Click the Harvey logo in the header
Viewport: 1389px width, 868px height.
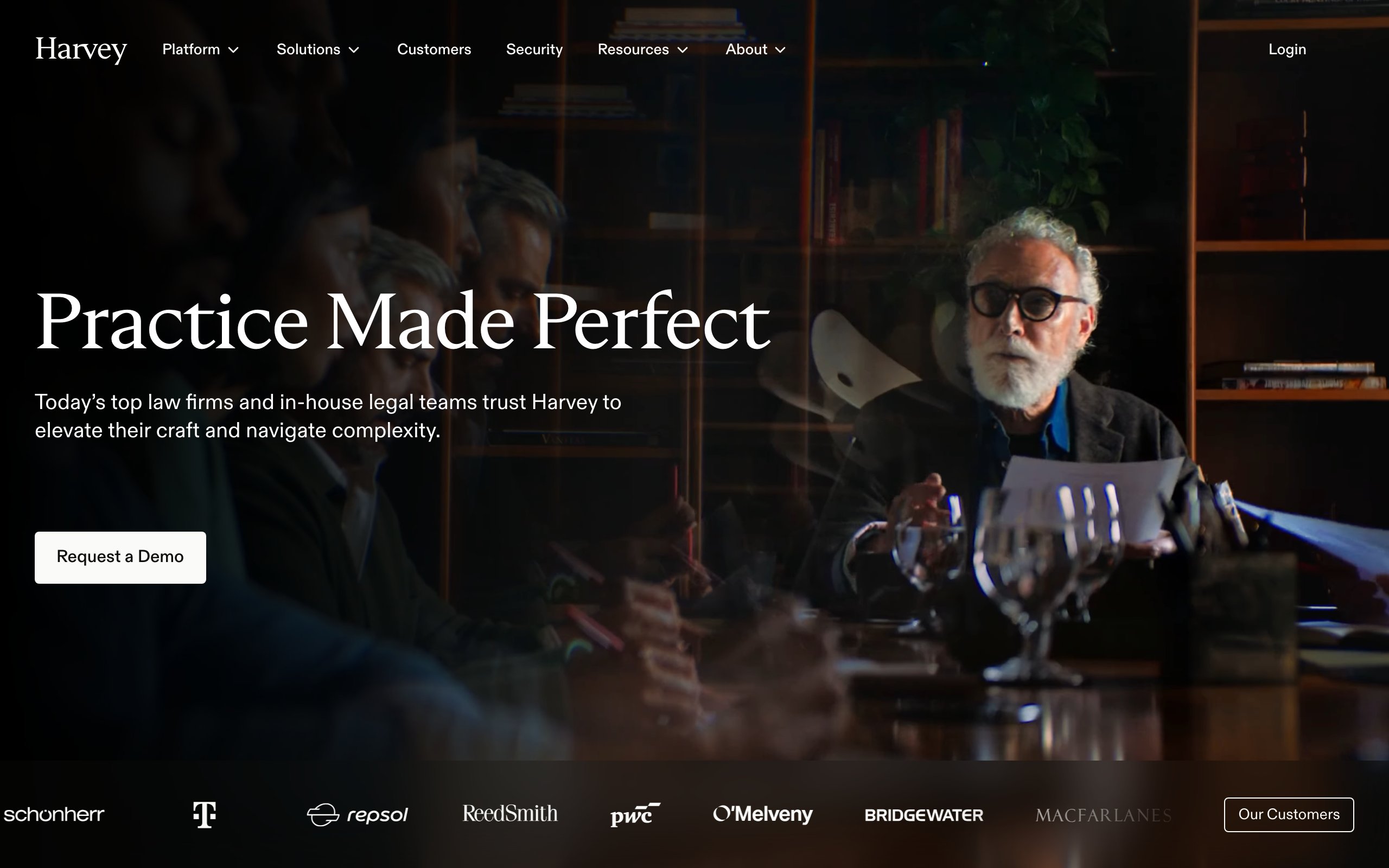(x=81, y=49)
